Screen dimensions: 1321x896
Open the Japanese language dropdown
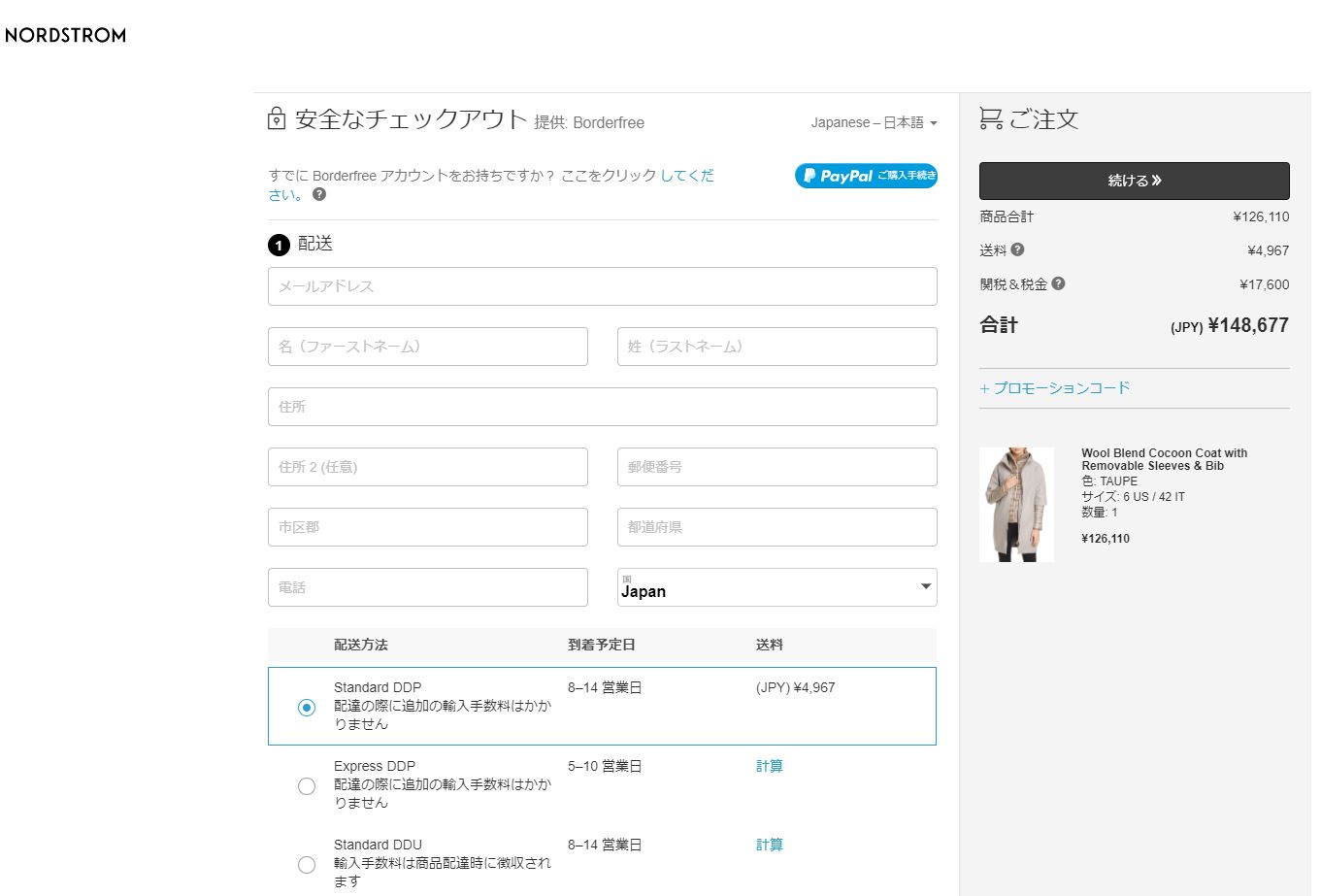coord(874,122)
